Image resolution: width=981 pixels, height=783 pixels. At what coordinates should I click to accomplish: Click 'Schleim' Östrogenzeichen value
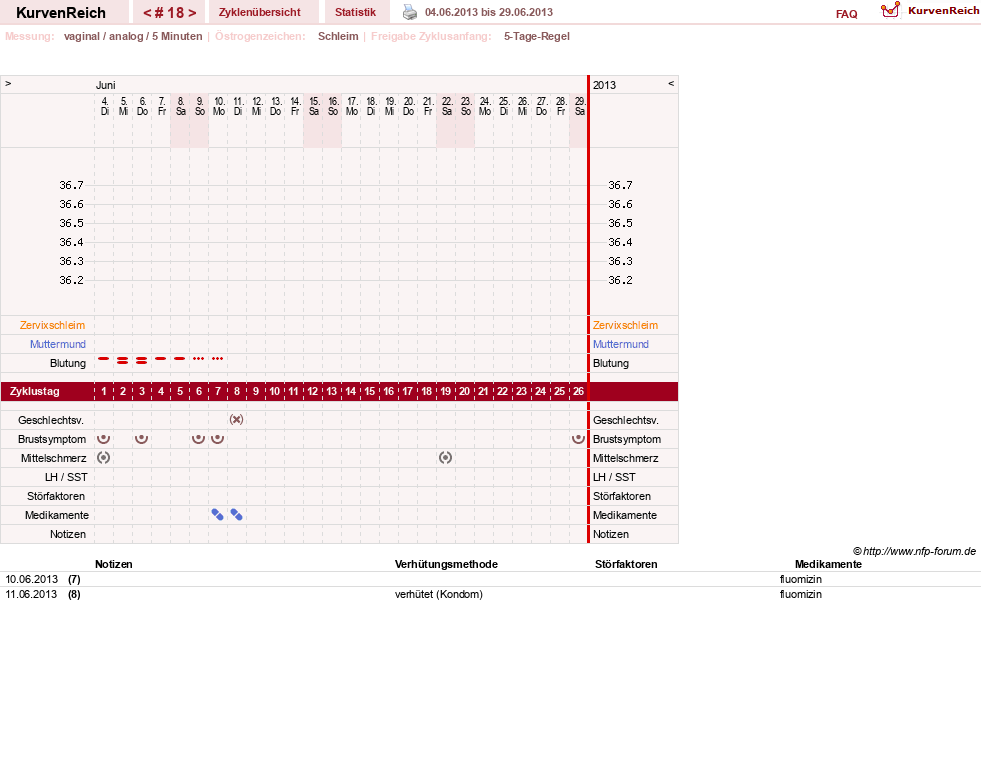coord(338,36)
